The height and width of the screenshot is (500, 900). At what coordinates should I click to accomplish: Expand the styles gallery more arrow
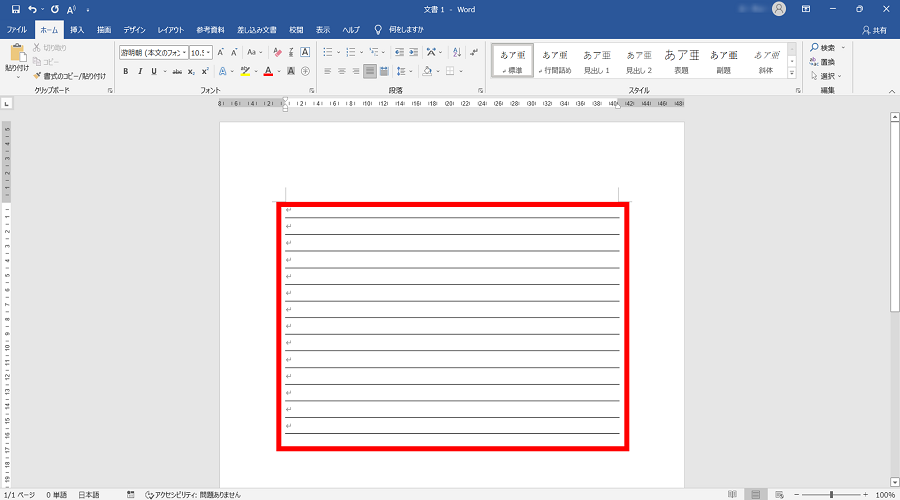[x=793, y=74]
